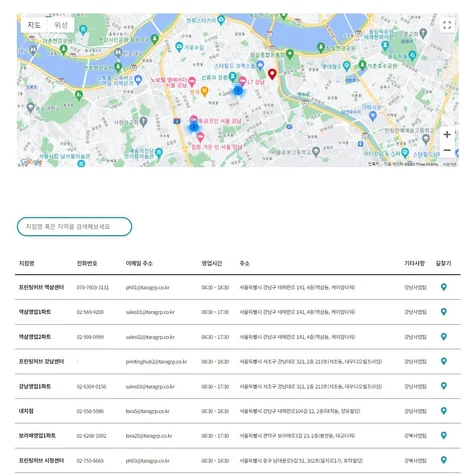Viewport: 476px width, 476px height.
Task: Click the 힐튼 가든 인 서울 강남 hotel icon
Action: pyautogui.click(x=200, y=137)
